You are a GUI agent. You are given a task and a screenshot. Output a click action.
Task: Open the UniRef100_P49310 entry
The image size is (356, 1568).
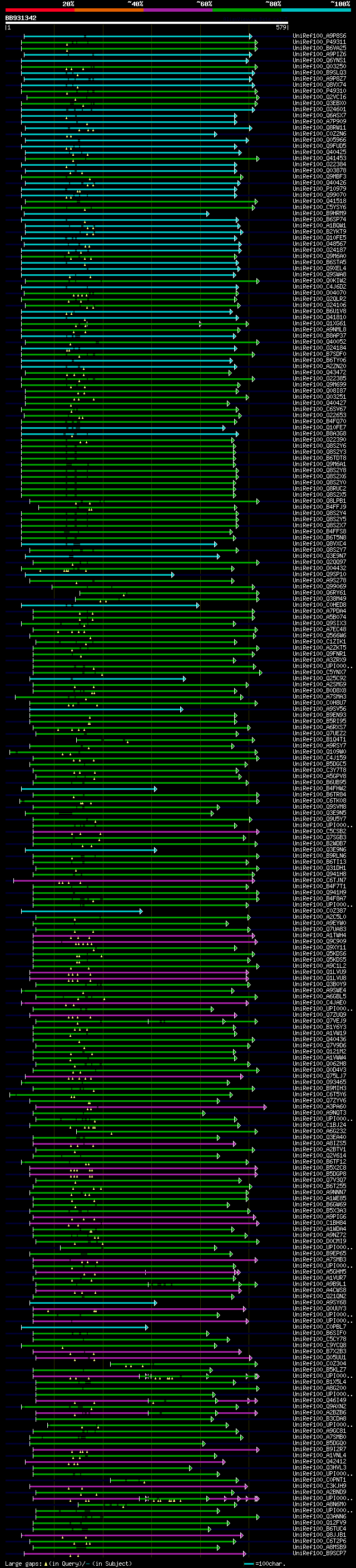tap(319, 91)
